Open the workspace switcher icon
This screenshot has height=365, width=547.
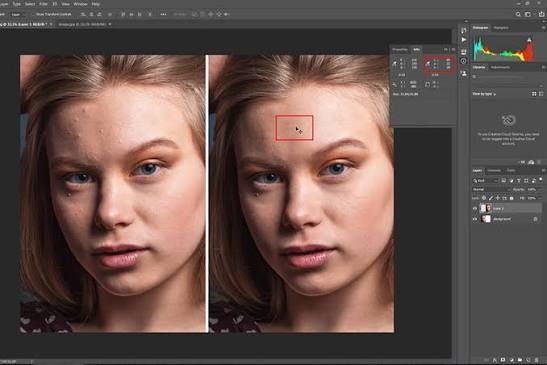528,14
